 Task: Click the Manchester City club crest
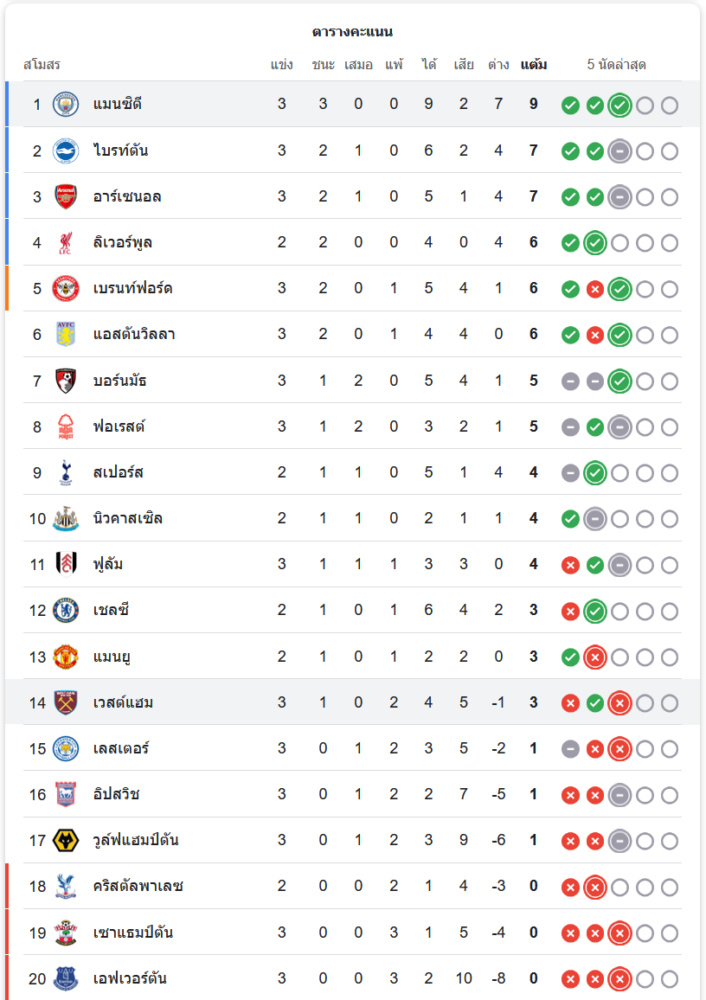coord(66,104)
